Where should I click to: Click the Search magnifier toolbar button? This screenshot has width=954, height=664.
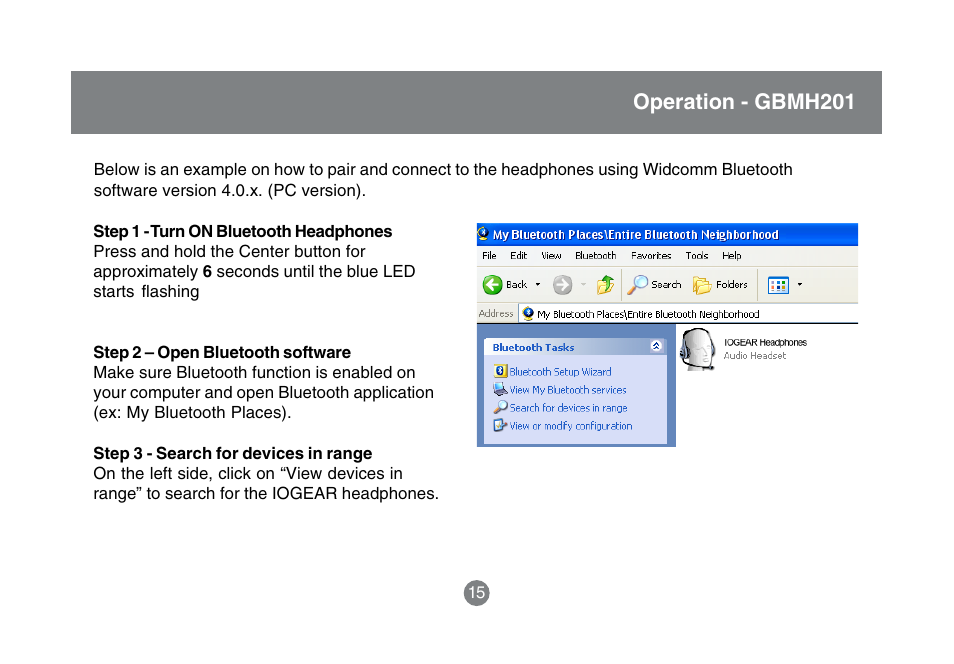[x=655, y=285]
